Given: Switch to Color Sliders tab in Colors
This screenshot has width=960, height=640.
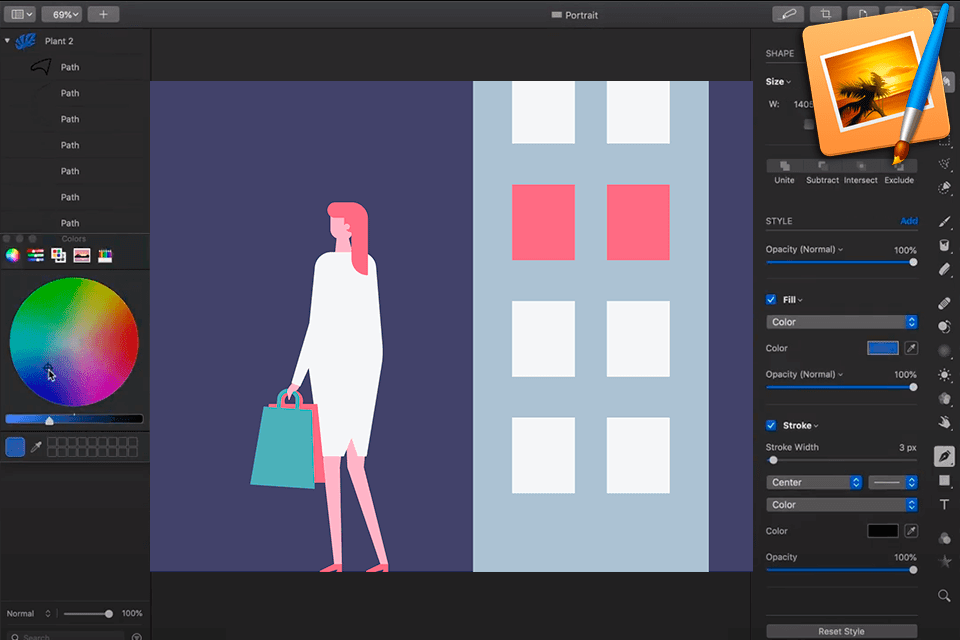Looking at the screenshot, I should (36, 255).
